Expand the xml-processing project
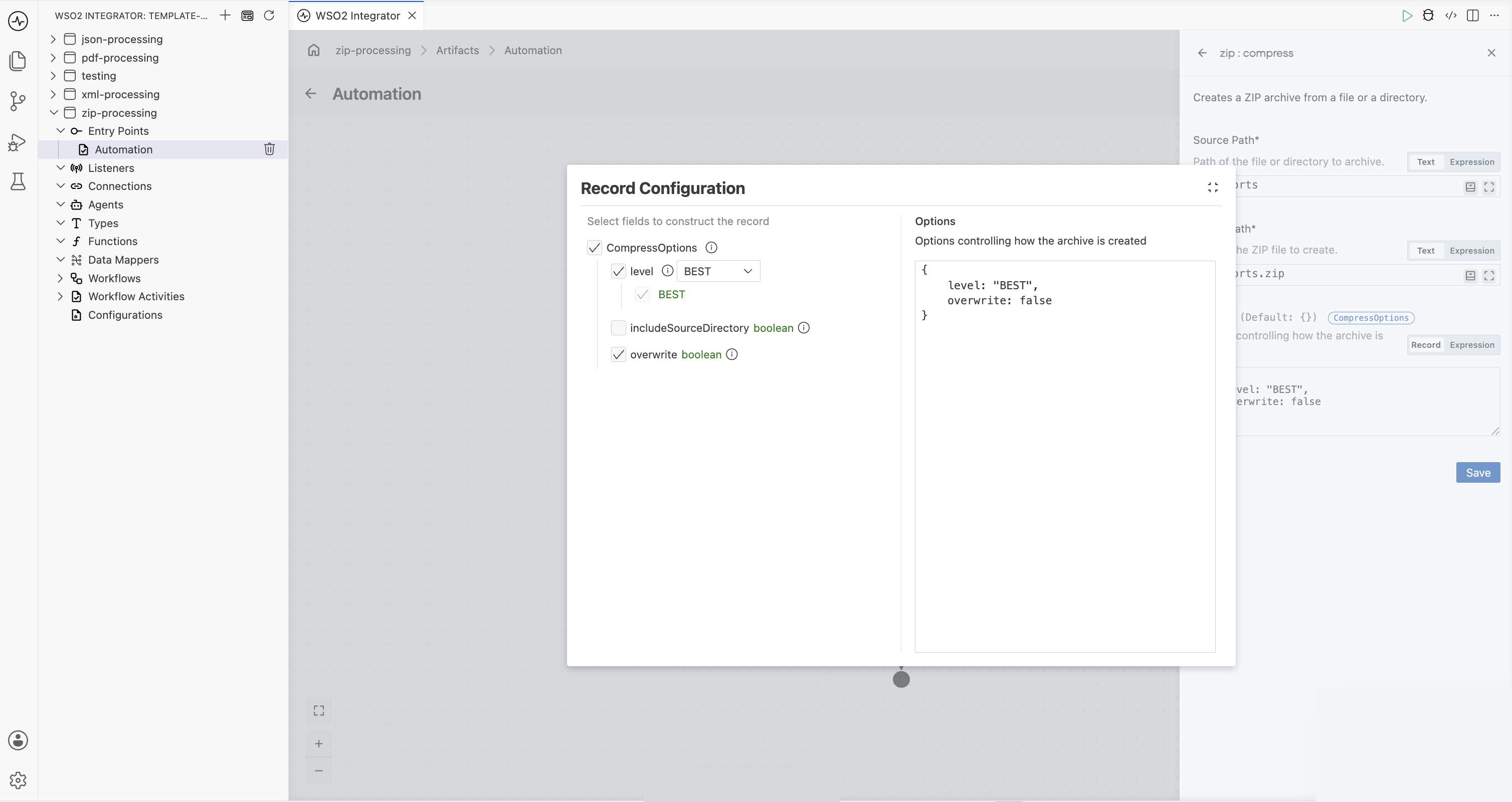 click(54, 94)
